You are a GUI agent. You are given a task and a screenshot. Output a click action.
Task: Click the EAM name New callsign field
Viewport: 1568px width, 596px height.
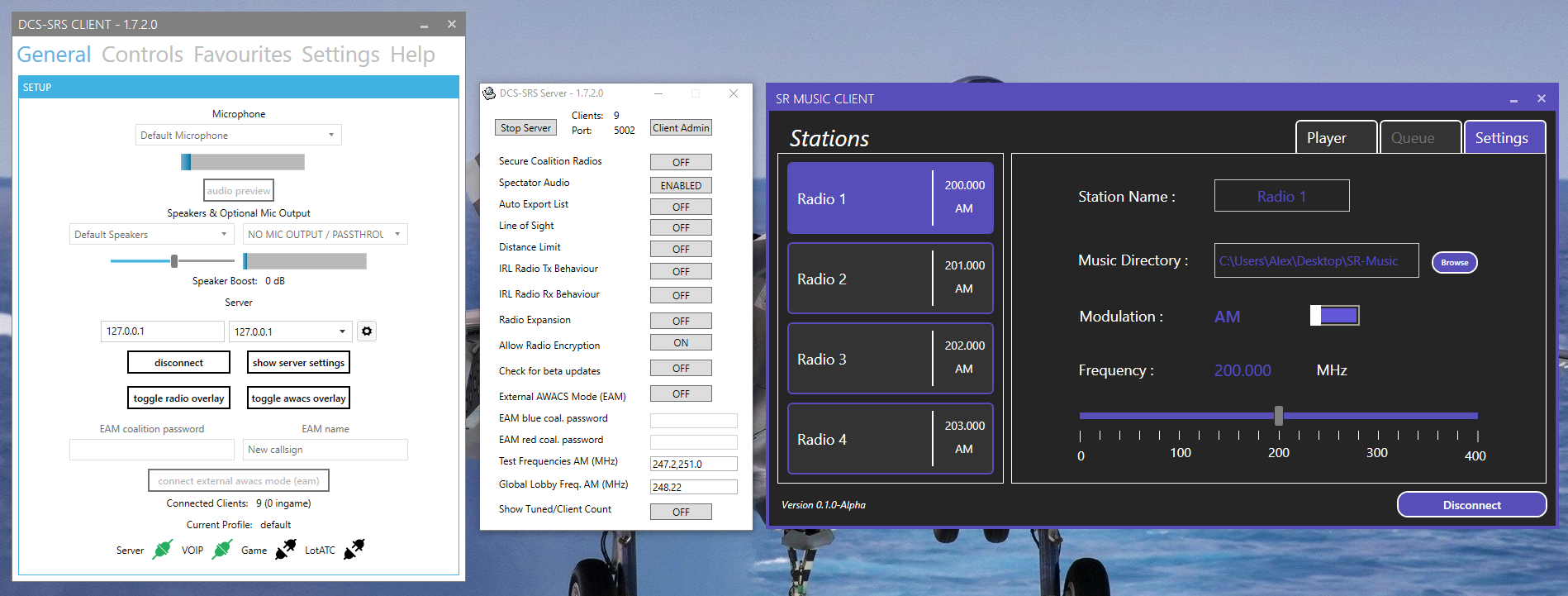tap(325, 450)
